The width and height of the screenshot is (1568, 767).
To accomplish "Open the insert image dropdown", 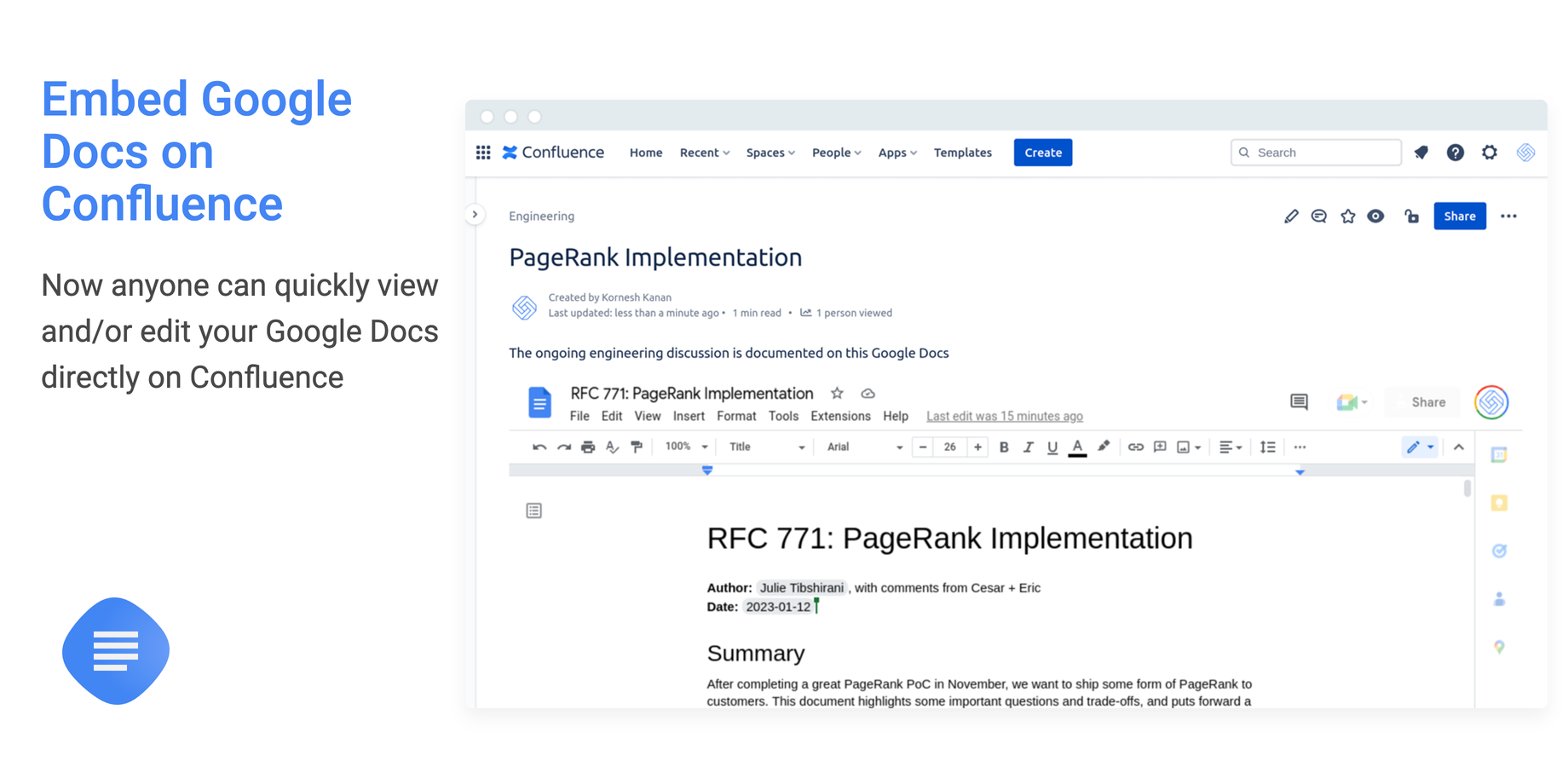I will click(x=1189, y=447).
